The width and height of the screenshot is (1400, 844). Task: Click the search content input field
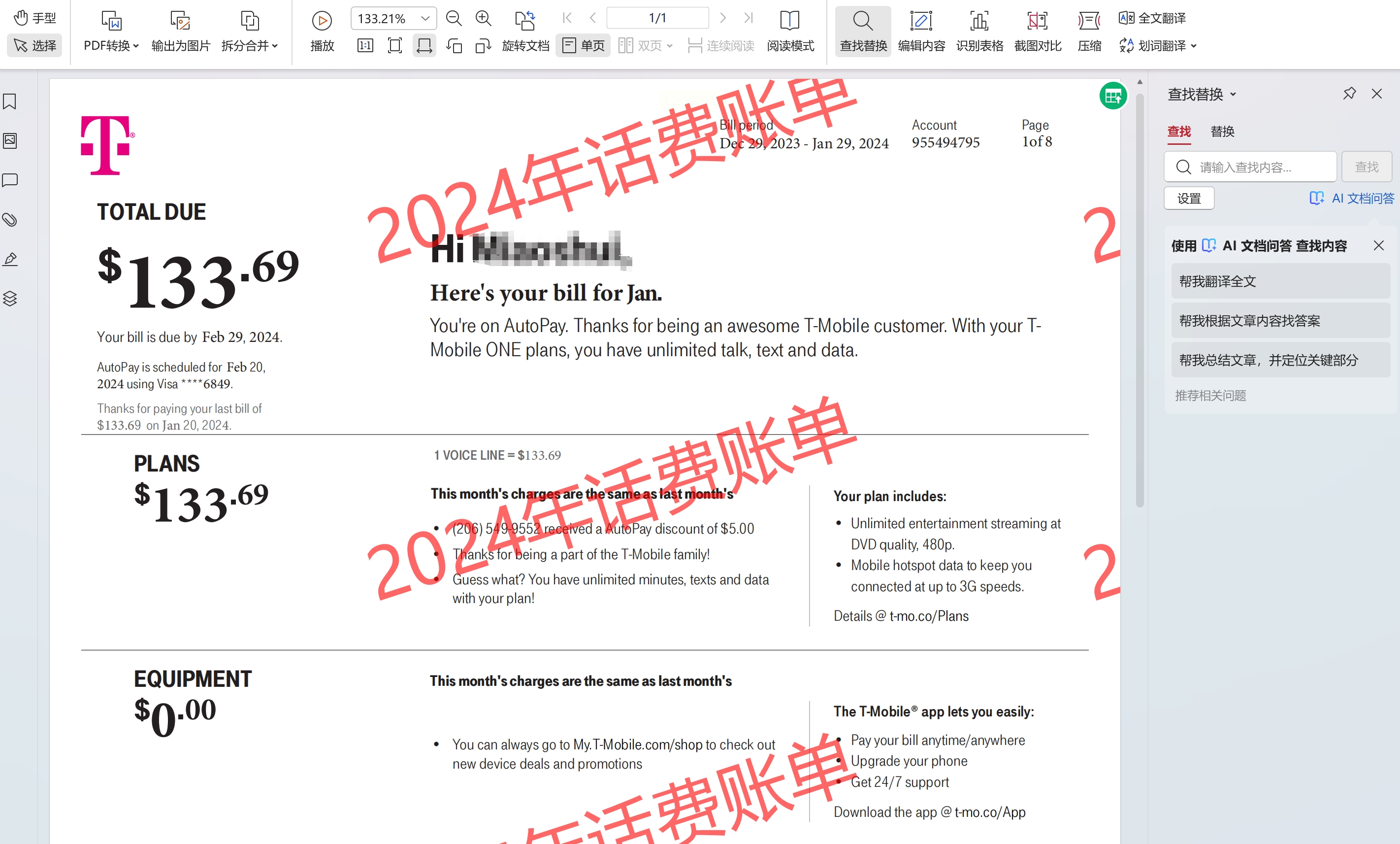[1259, 167]
